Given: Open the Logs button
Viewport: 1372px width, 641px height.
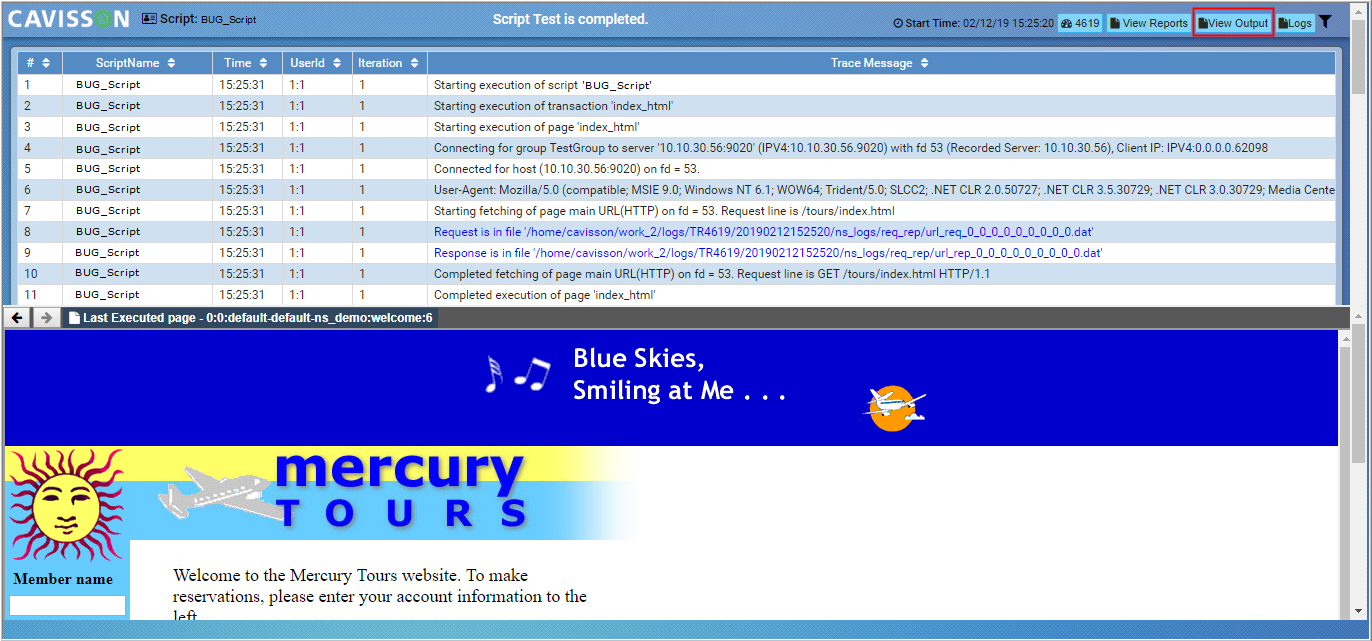Looking at the screenshot, I should [1295, 23].
